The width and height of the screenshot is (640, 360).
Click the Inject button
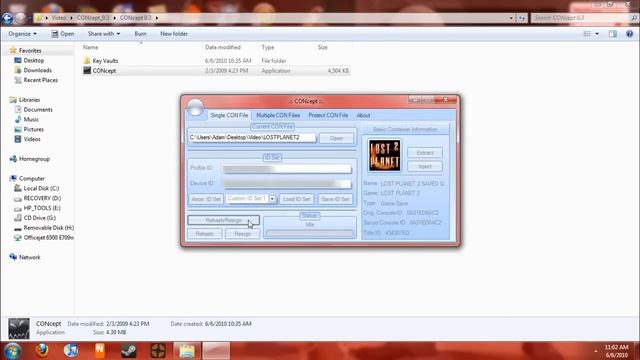425,167
